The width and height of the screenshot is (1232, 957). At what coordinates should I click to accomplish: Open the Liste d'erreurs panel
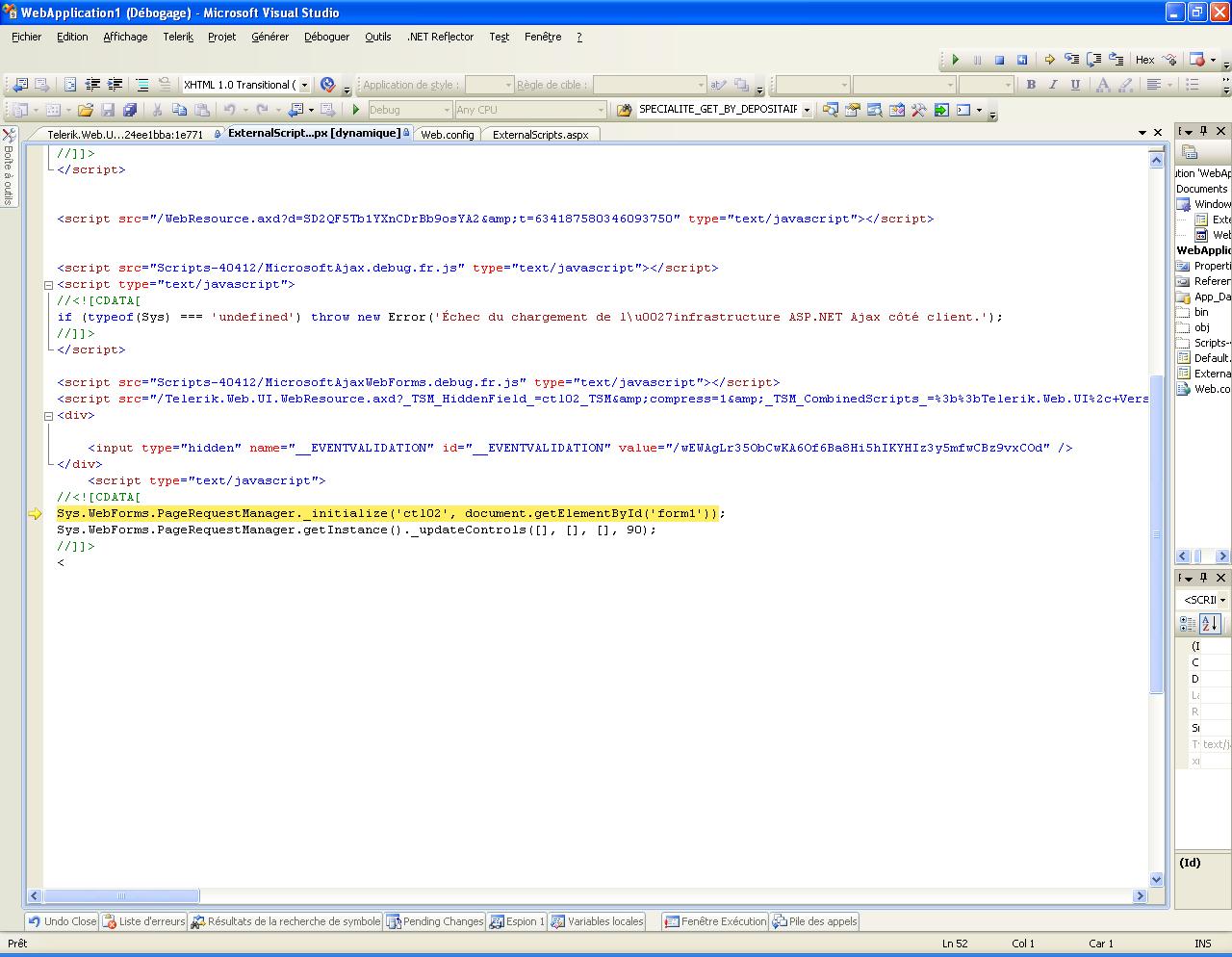pos(144,921)
